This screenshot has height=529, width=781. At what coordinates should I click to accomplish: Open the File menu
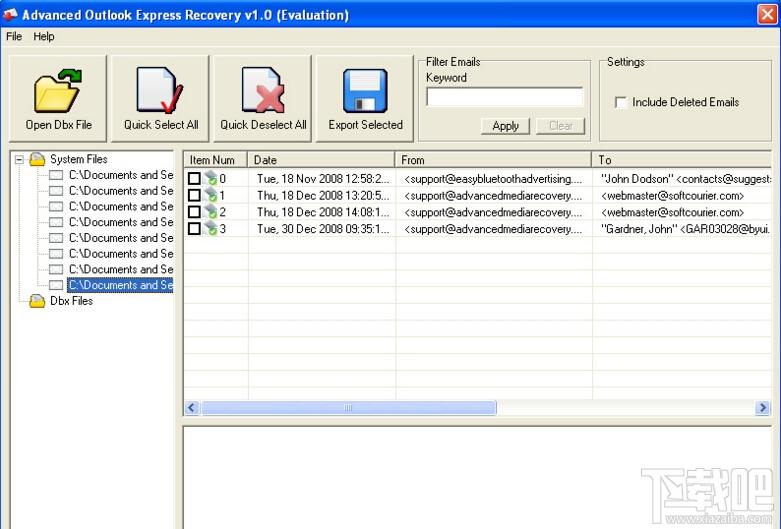[x=13, y=36]
